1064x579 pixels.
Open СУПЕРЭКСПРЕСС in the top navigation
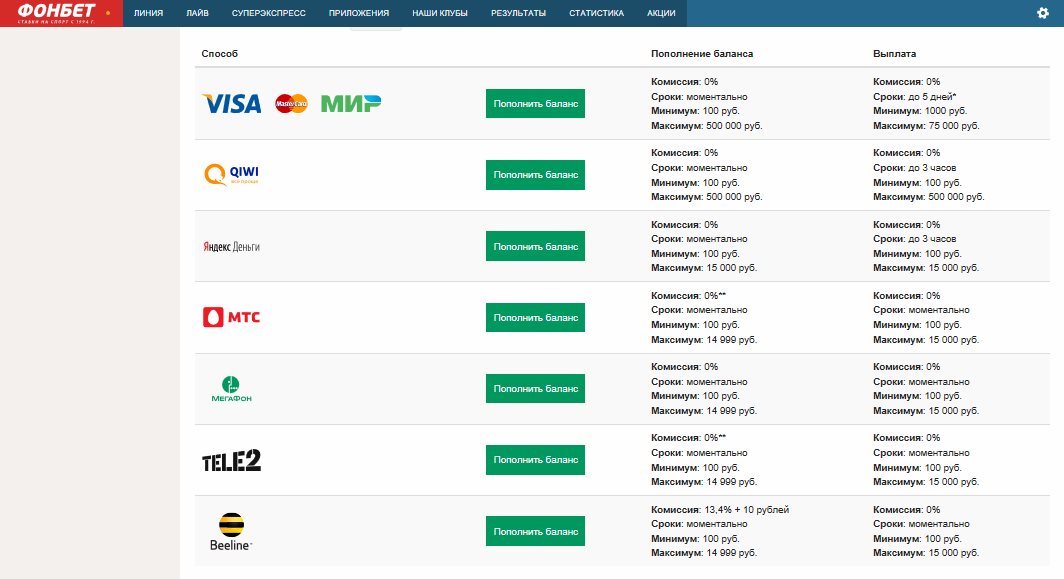coord(269,13)
